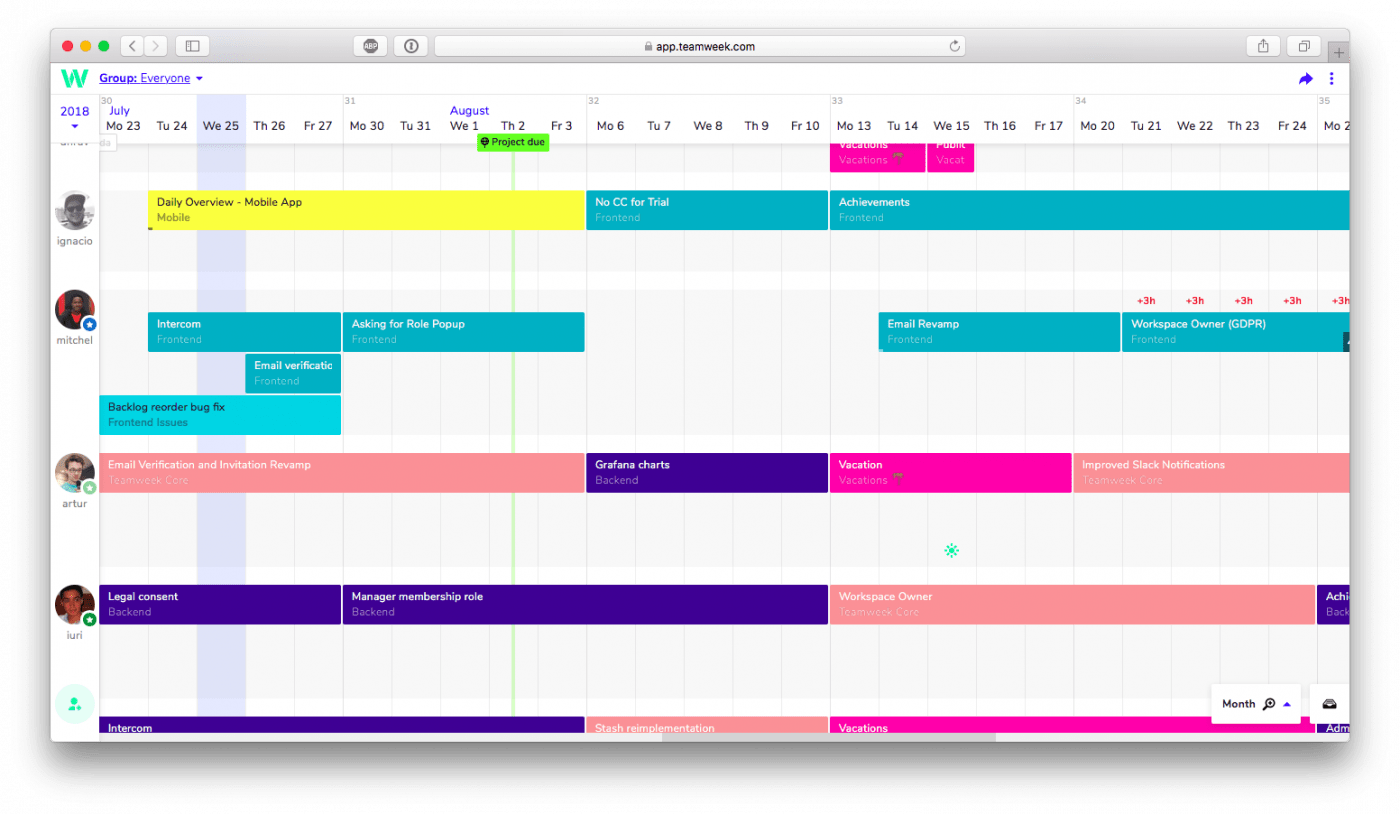This screenshot has height=814, width=1400.
Task: Open the Stash reimplementation task
Action: tap(707, 726)
